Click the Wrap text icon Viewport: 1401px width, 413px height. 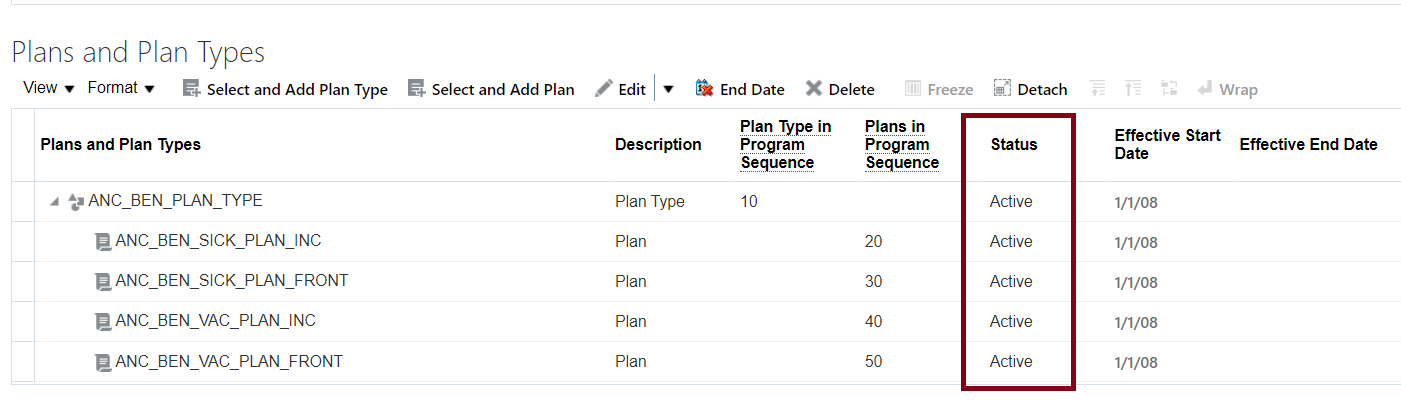[x=1205, y=89]
